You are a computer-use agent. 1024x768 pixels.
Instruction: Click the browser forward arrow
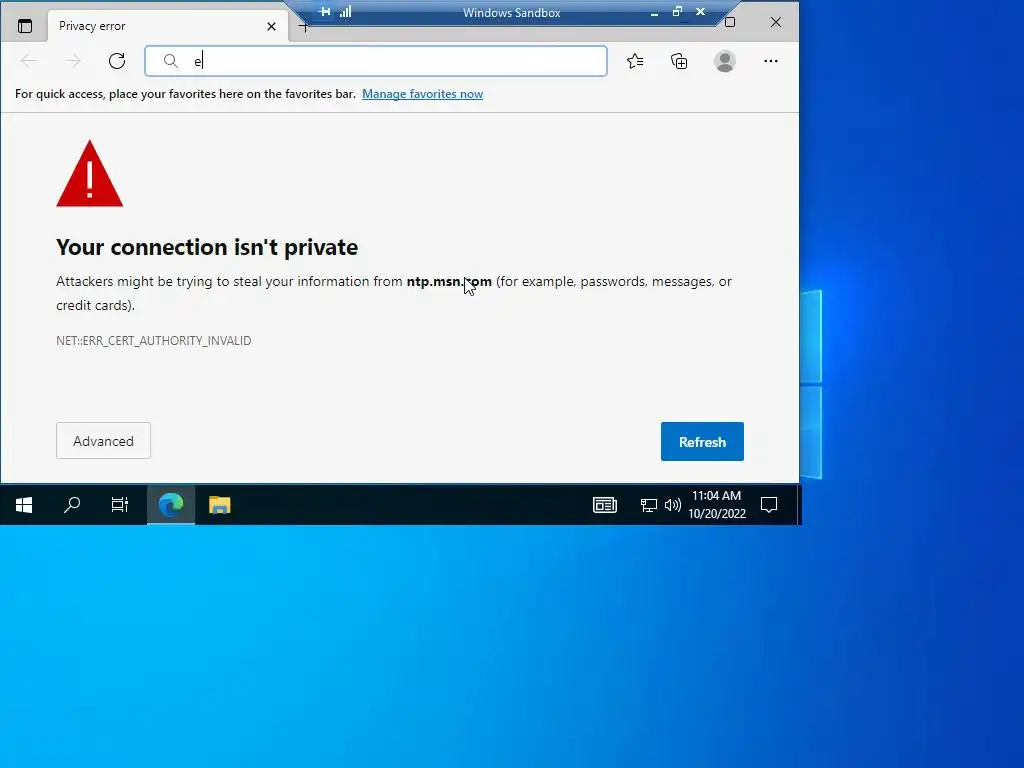click(73, 61)
